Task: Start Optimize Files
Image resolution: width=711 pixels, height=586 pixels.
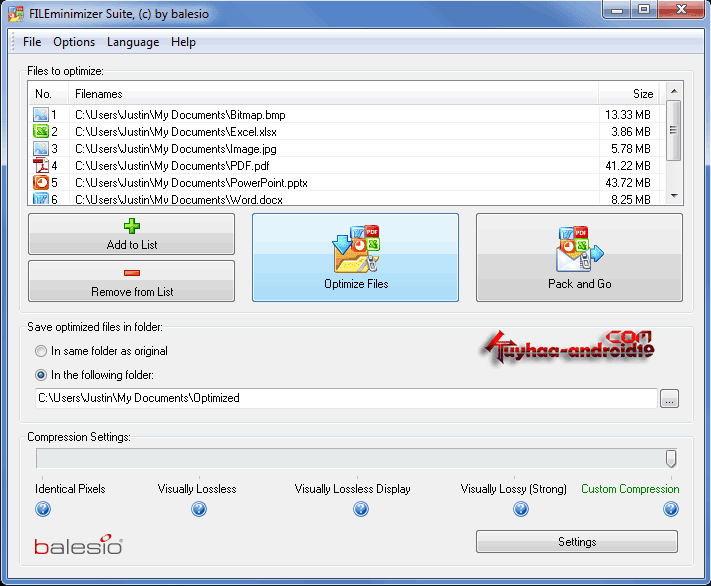Action: [356, 257]
